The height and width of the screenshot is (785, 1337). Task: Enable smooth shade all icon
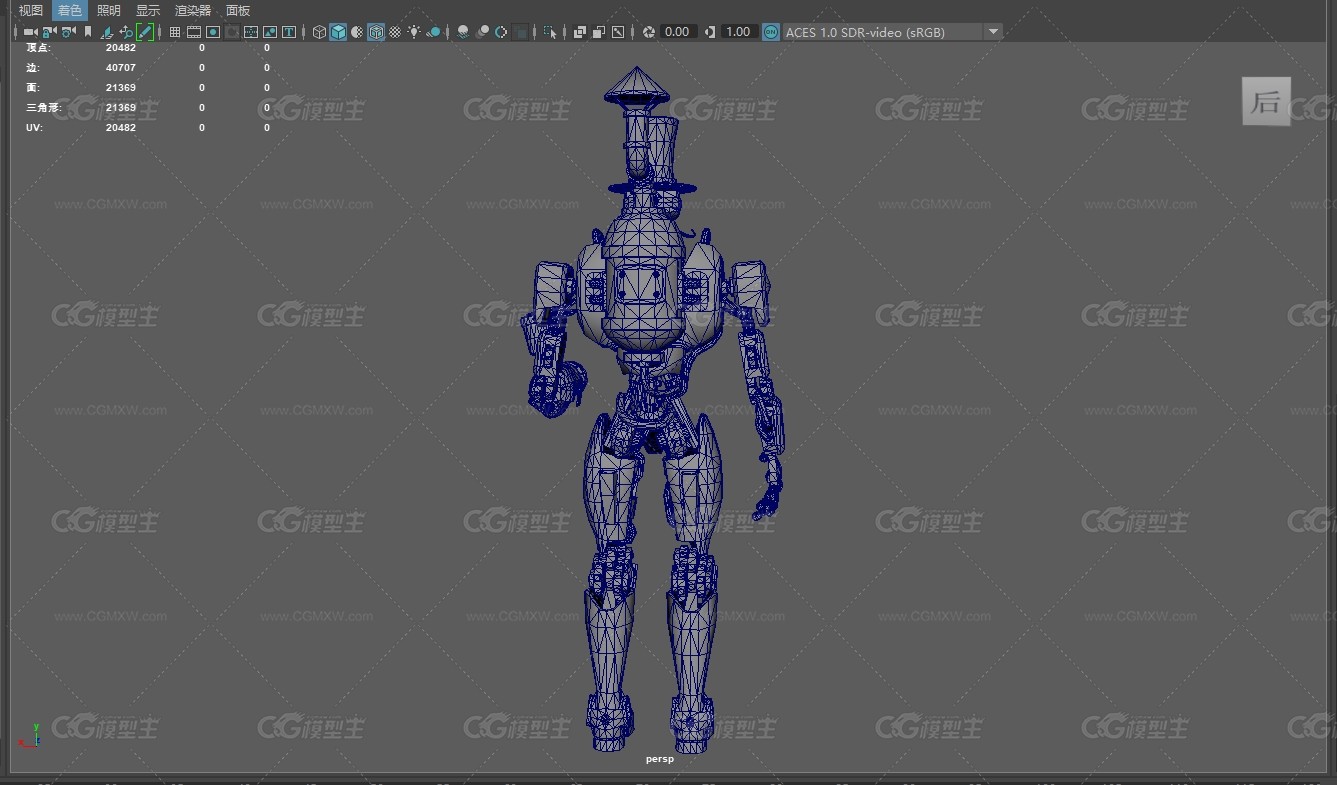pos(338,32)
